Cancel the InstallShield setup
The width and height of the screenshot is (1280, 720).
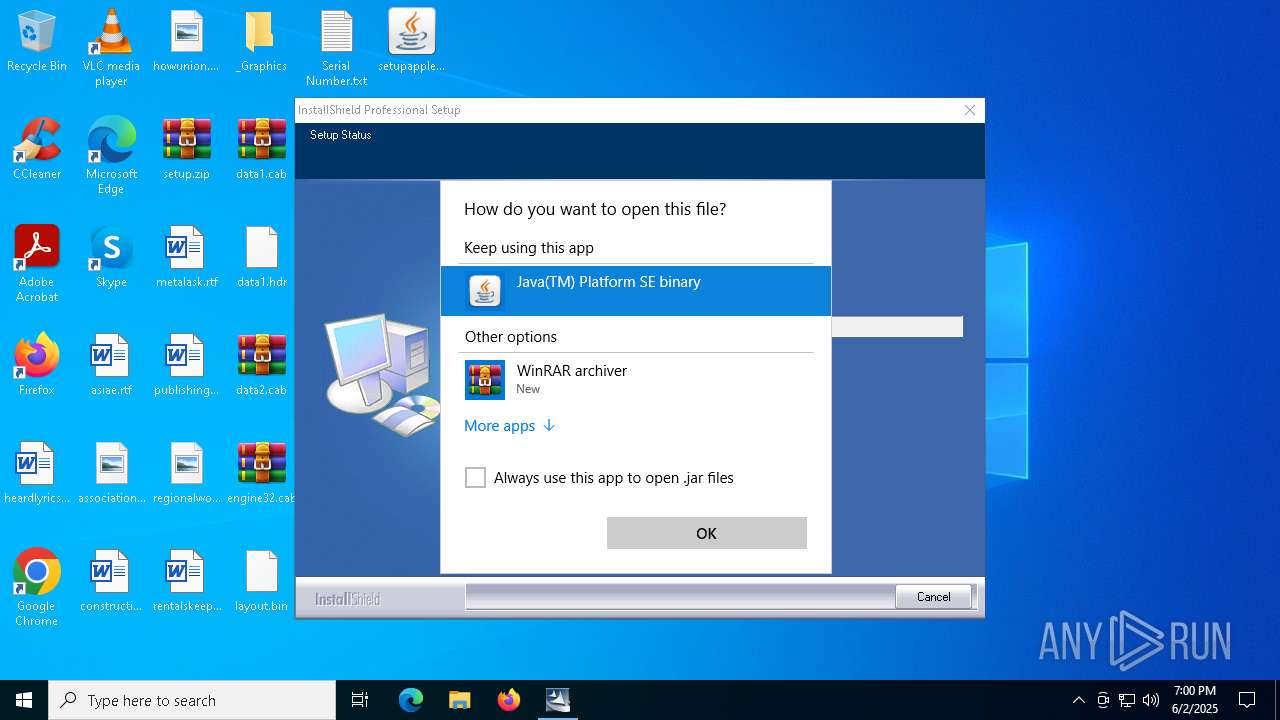pyautogui.click(x=933, y=597)
